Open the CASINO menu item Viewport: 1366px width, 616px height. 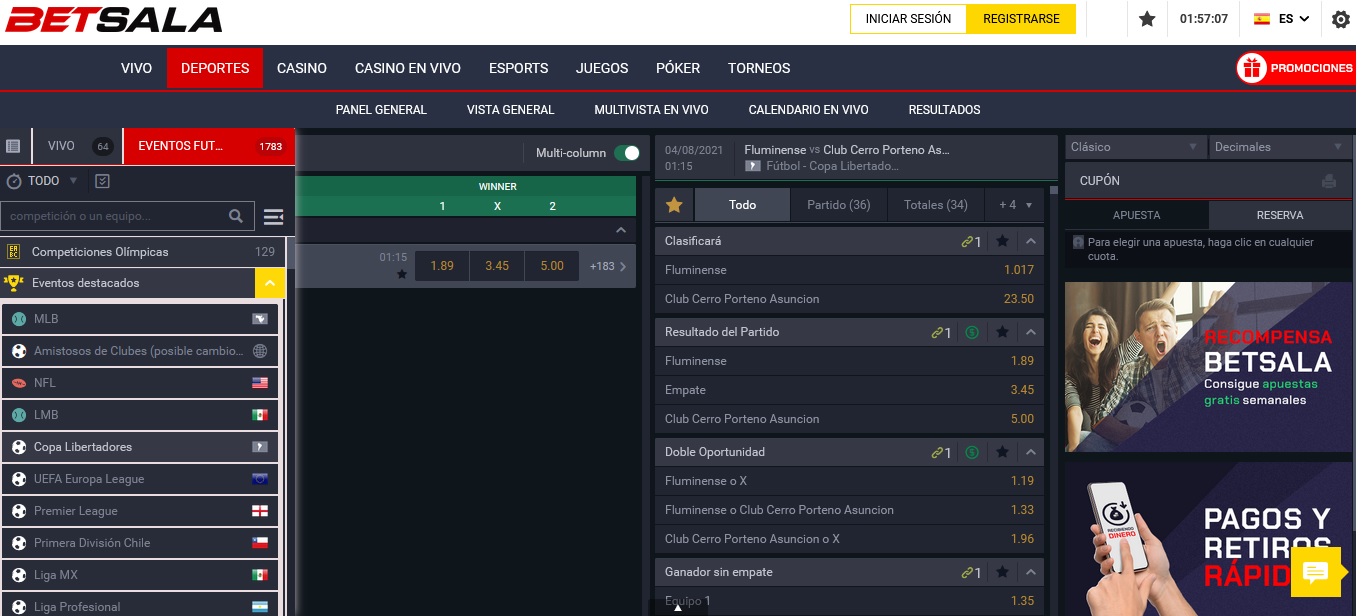point(302,68)
